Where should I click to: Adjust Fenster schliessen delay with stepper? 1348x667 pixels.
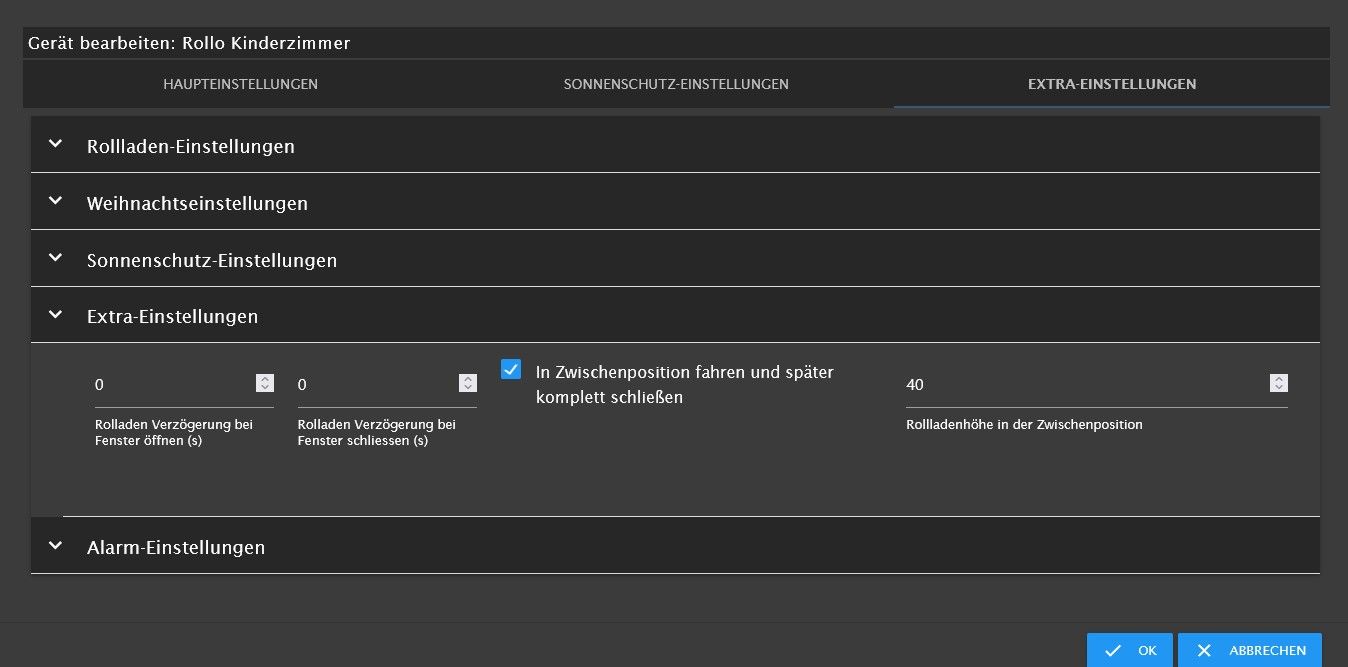[x=468, y=383]
